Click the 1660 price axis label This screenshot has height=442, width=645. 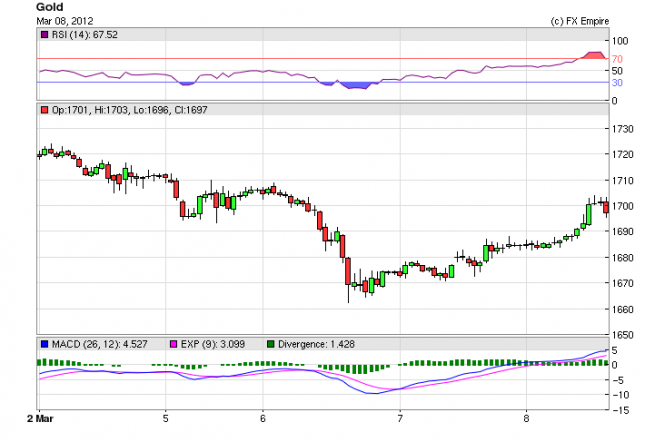click(x=622, y=309)
